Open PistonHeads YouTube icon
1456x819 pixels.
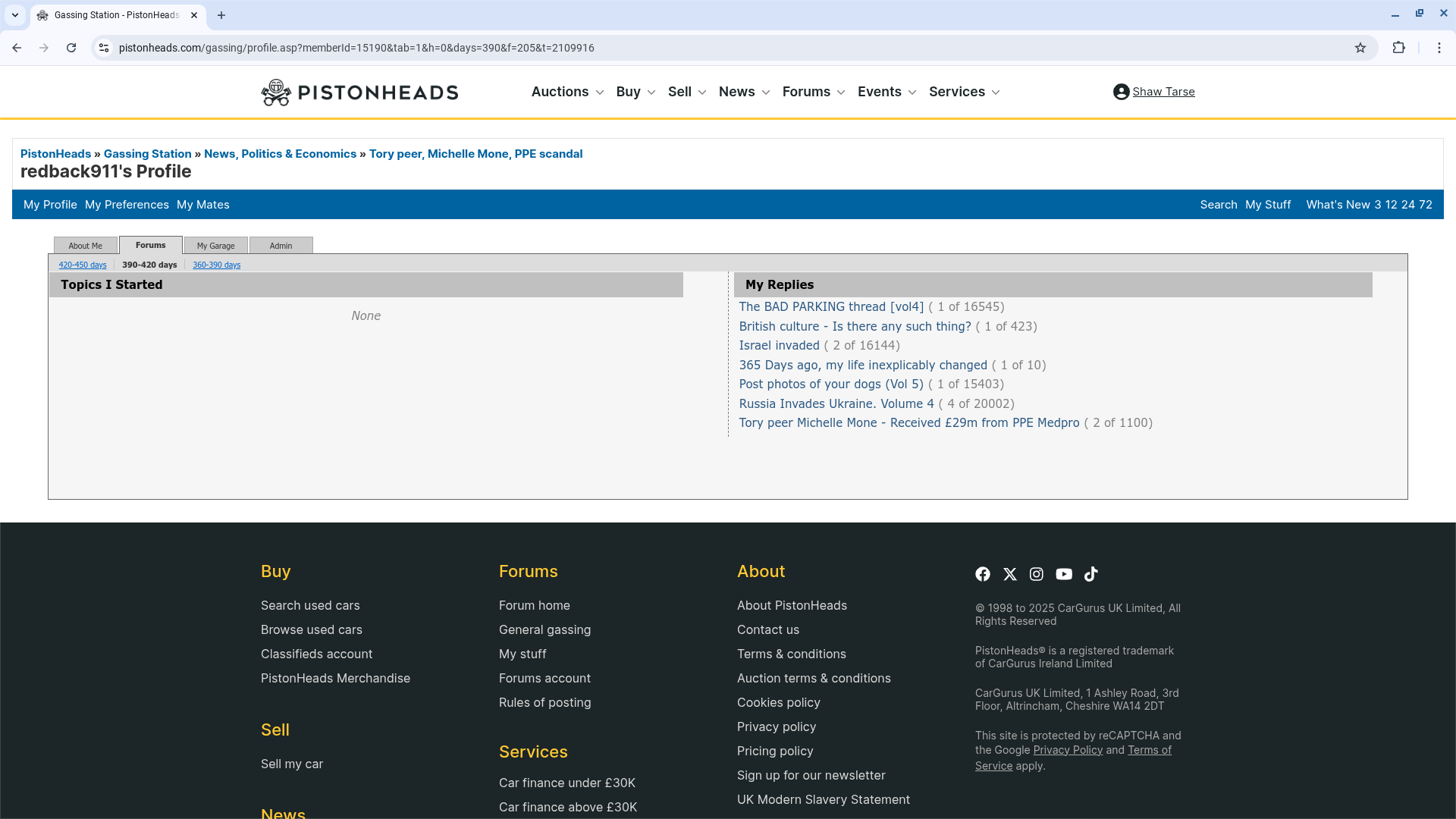1064,574
